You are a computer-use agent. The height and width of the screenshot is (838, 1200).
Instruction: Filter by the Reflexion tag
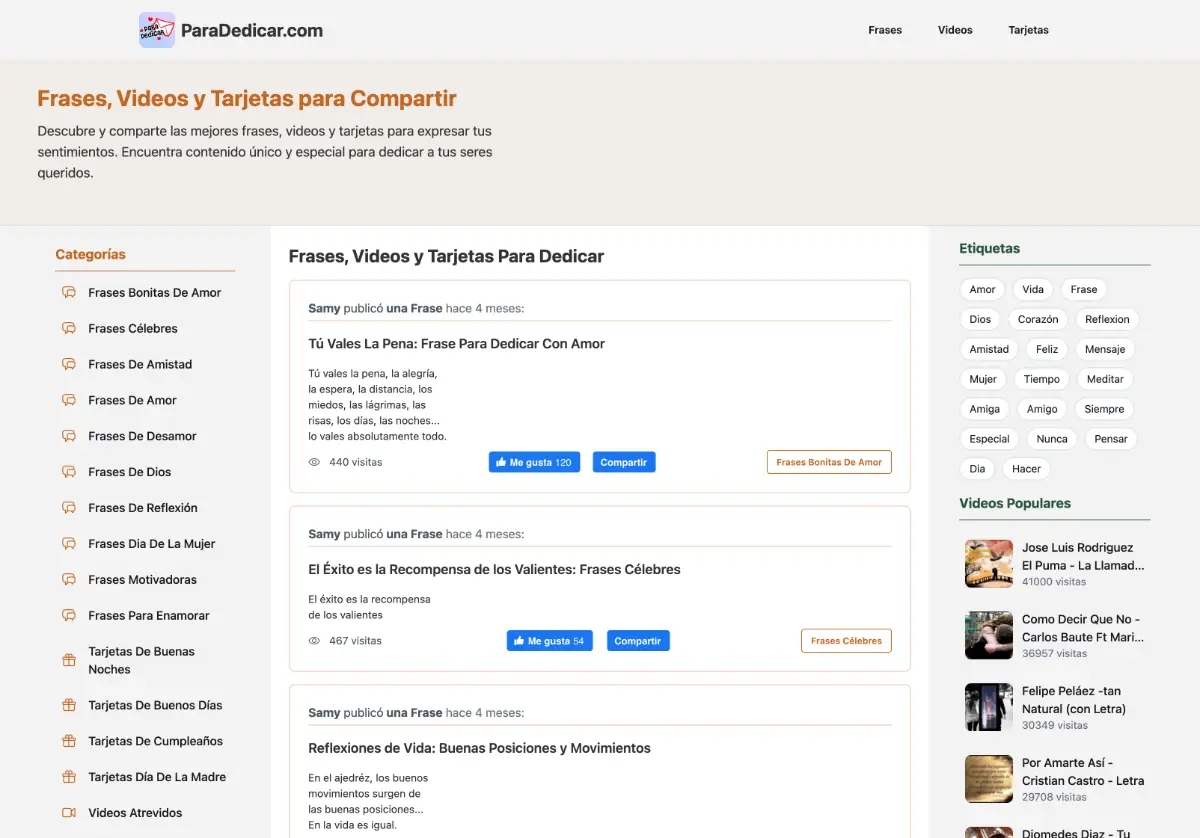1107,320
